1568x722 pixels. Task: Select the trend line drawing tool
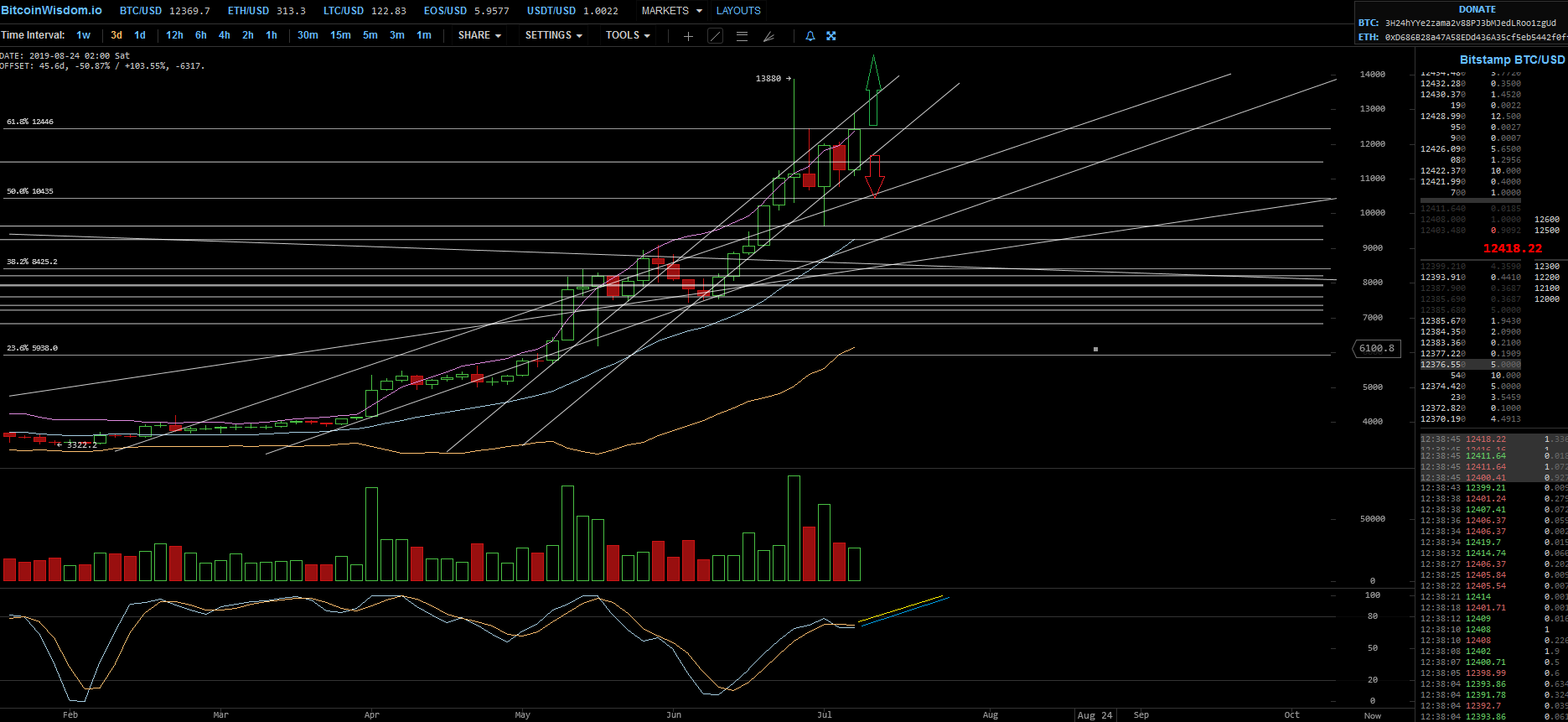click(x=715, y=36)
